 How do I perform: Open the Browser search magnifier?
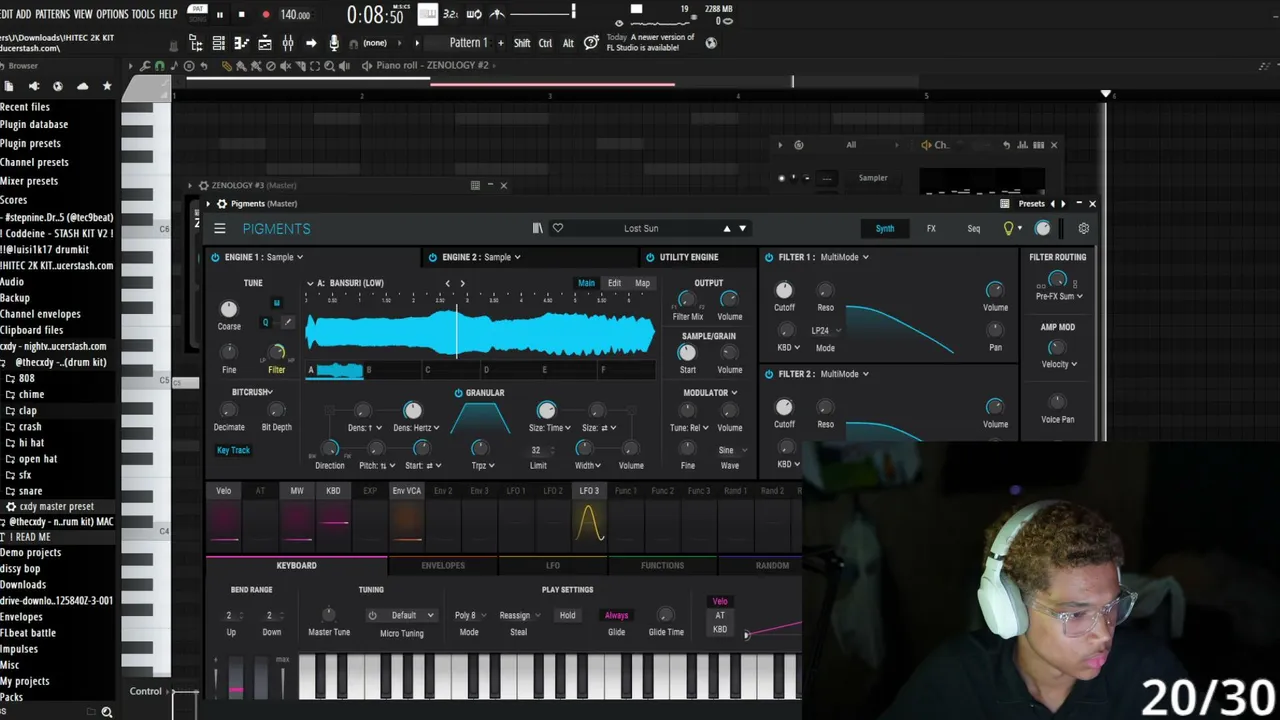(x=106, y=712)
